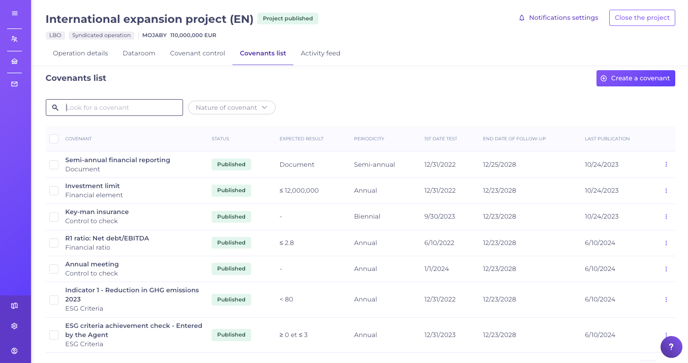Screen dimensions: 688x363
Task: Click the Create a covenant button
Action: tap(635, 78)
